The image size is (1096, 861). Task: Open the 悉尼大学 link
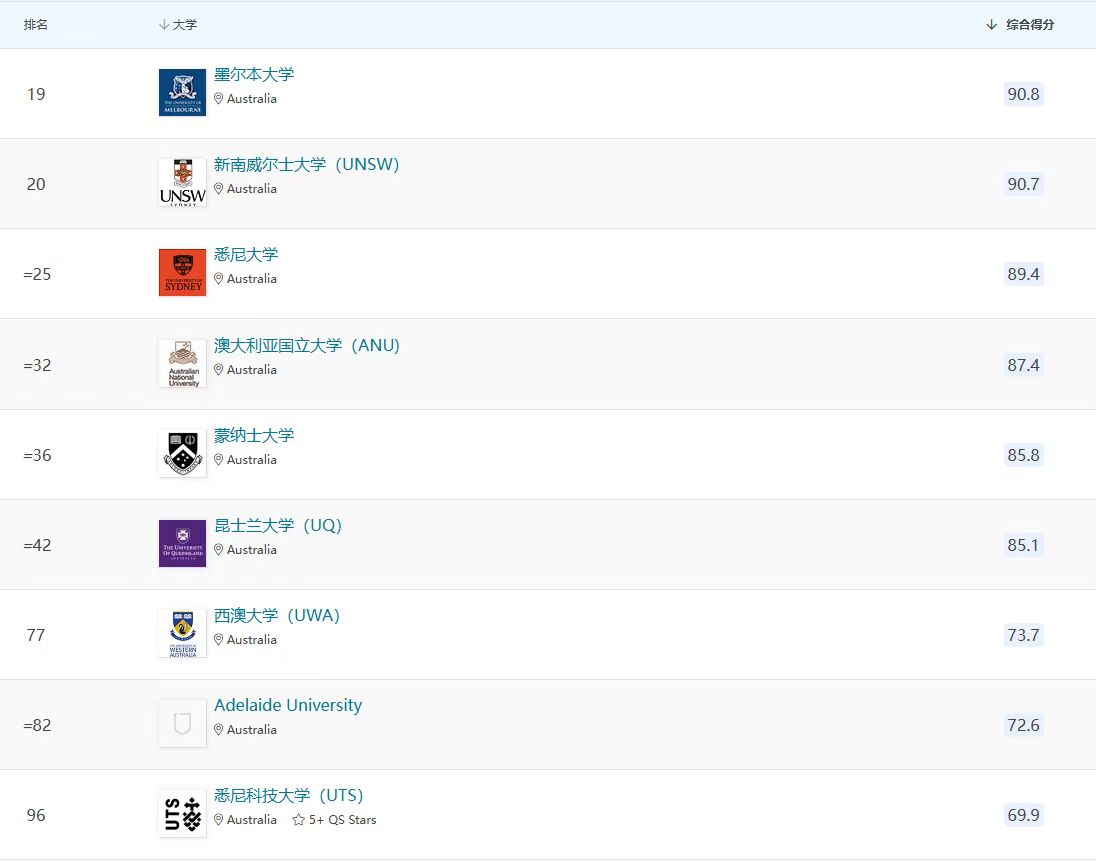click(246, 255)
